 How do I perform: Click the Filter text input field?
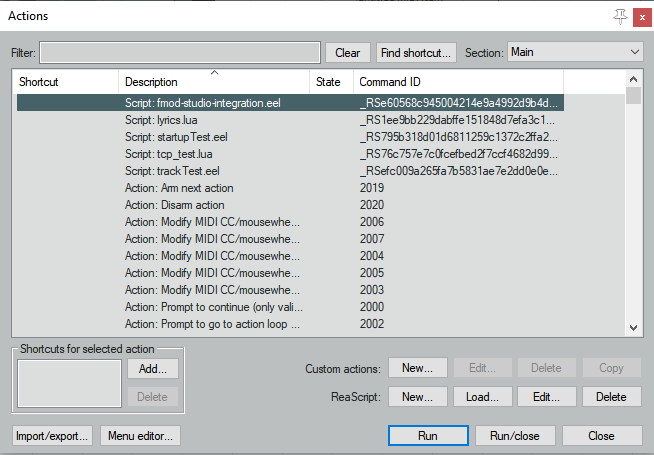coord(180,52)
